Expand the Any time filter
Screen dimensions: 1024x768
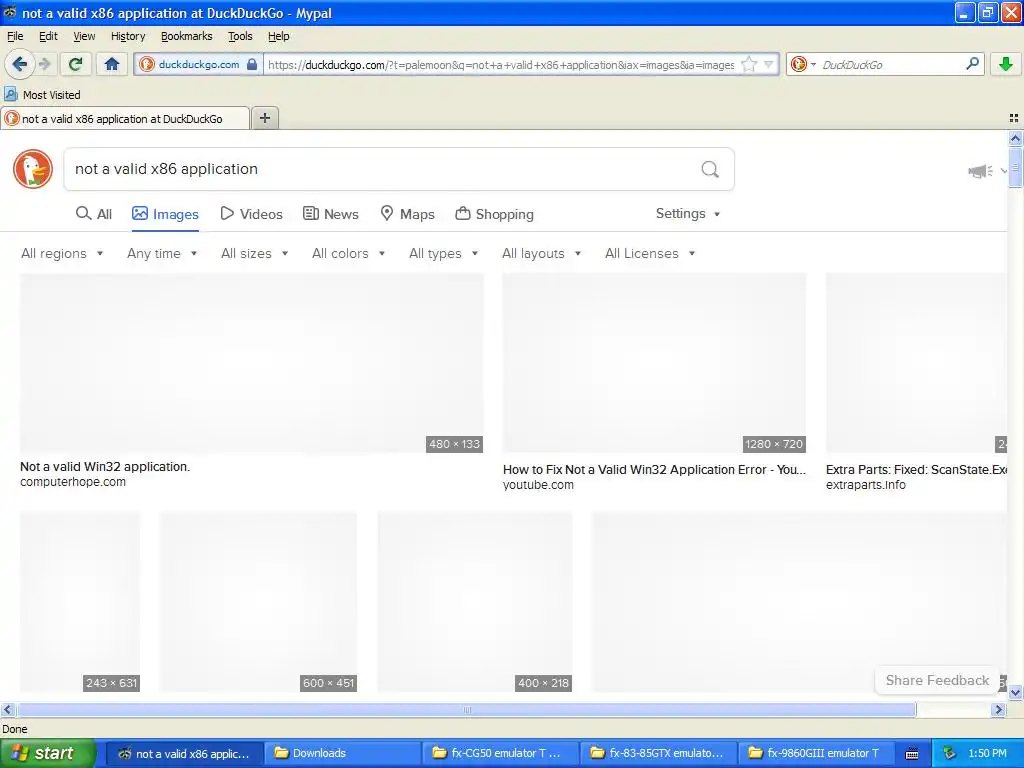(x=162, y=253)
